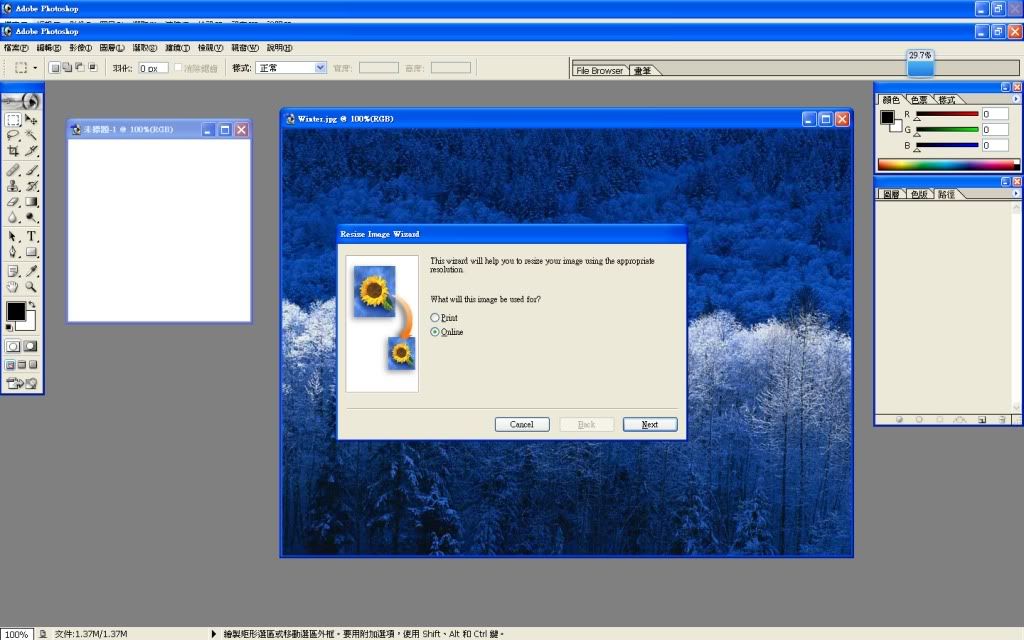Select the Print radio option
Screen dimensions: 1024x640
pyautogui.click(x=435, y=318)
